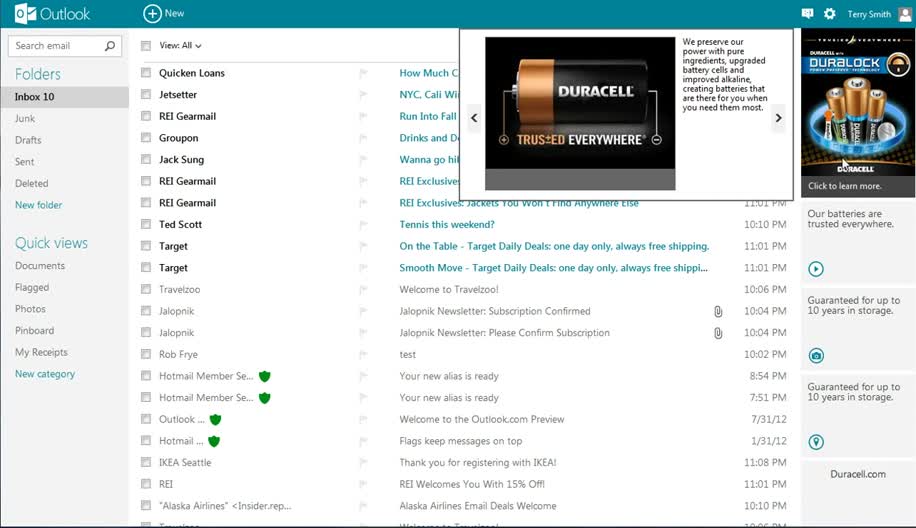The height and width of the screenshot is (528, 916).
Task: Click trusted sender shield beside Hotmail 1/31/12 email
Action: pyautogui.click(x=214, y=441)
